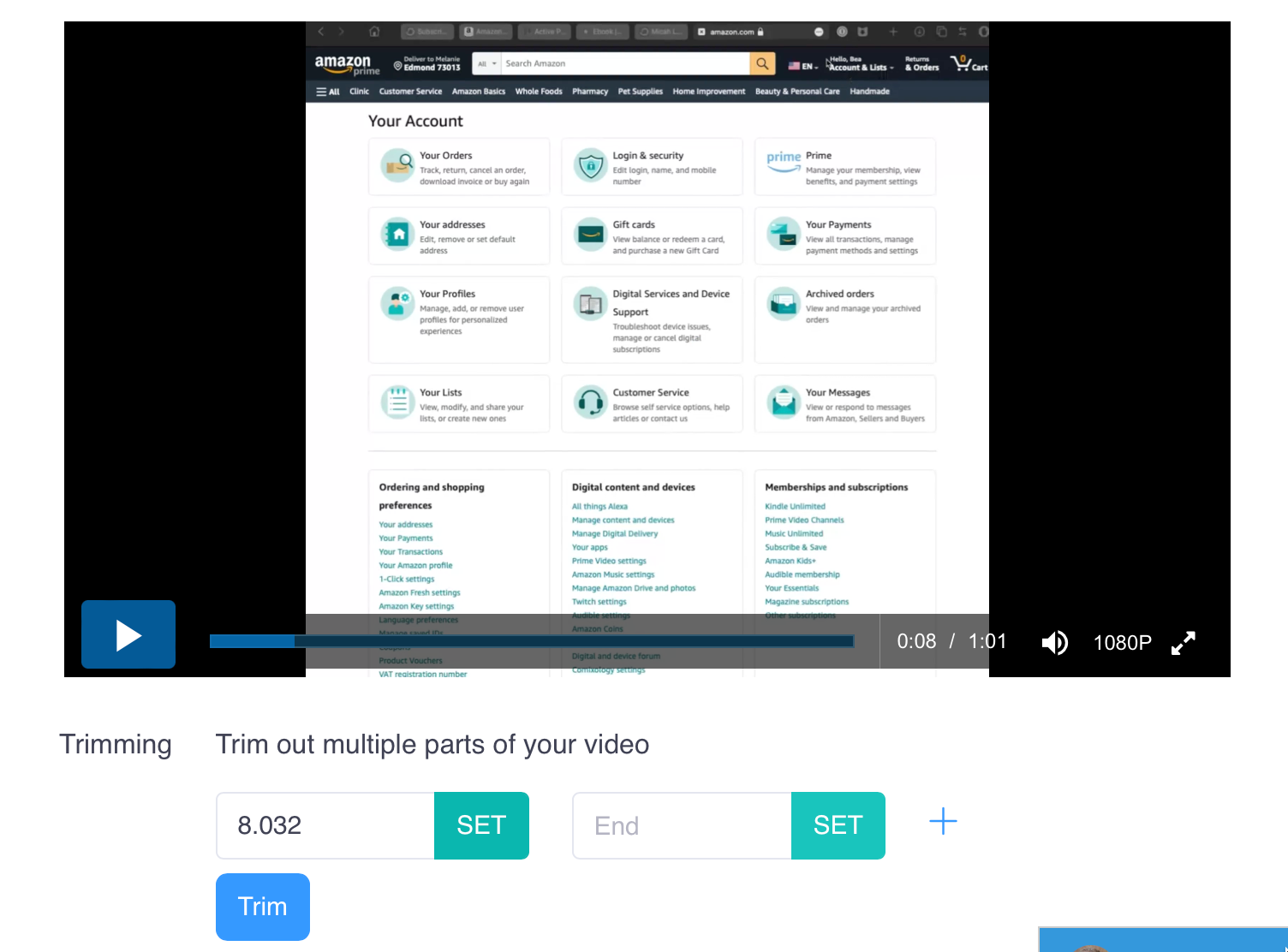1288x952 pixels.
Task: Click the Archived orders icon
Action: pos(784,303)
